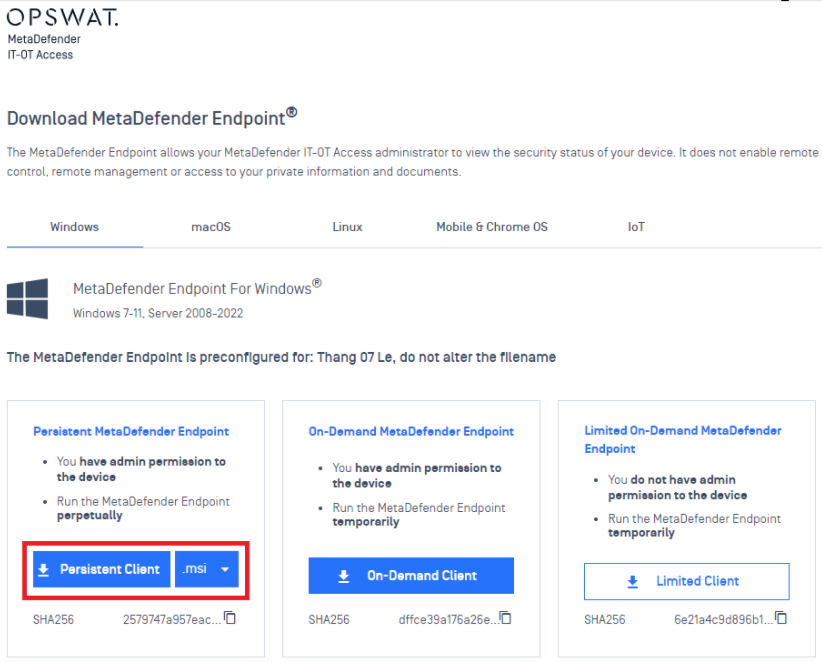Click the Download MetaDefender Endpoint heading

[152, 117]
